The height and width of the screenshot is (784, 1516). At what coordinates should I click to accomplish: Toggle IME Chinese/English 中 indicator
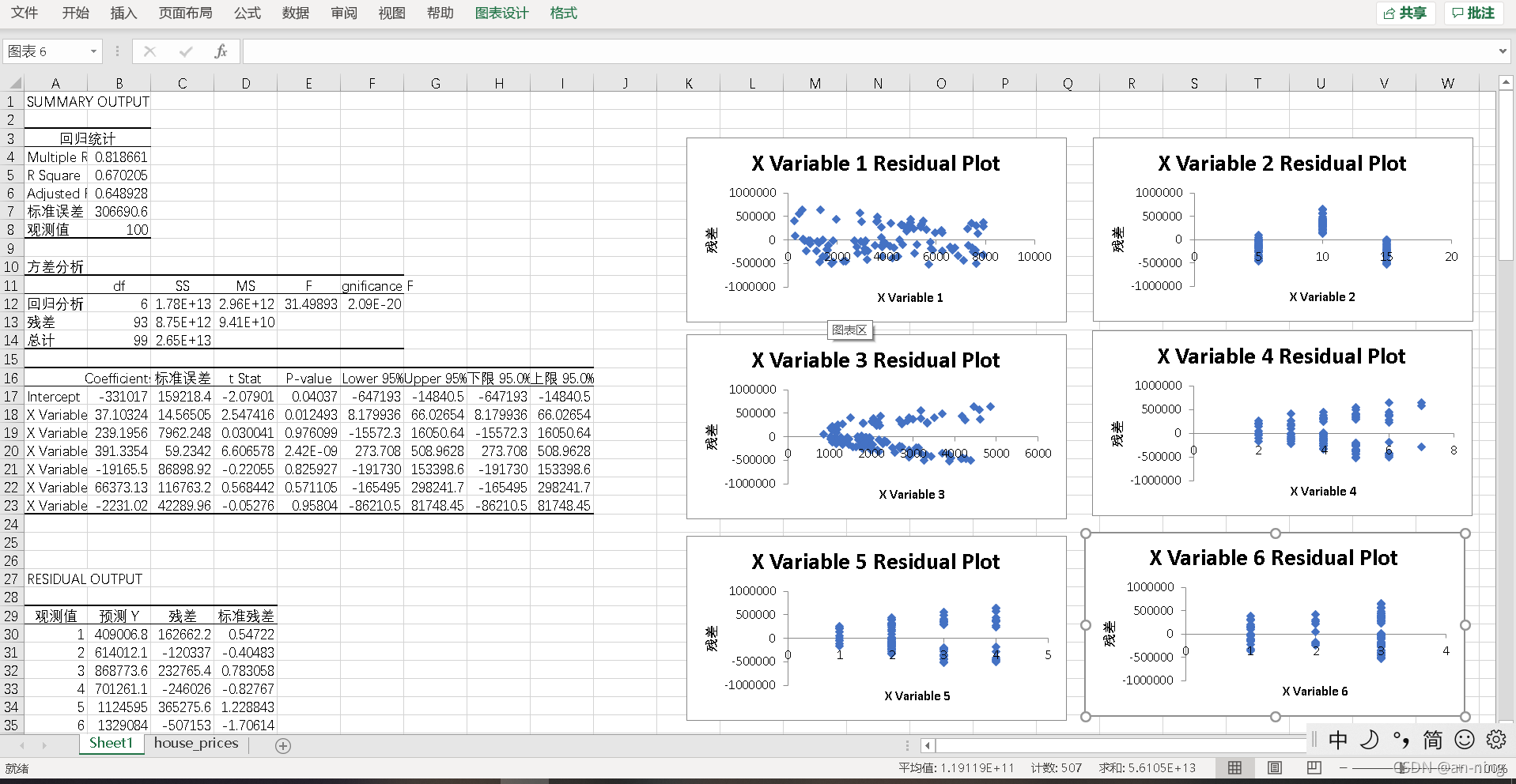point(1338,740)
